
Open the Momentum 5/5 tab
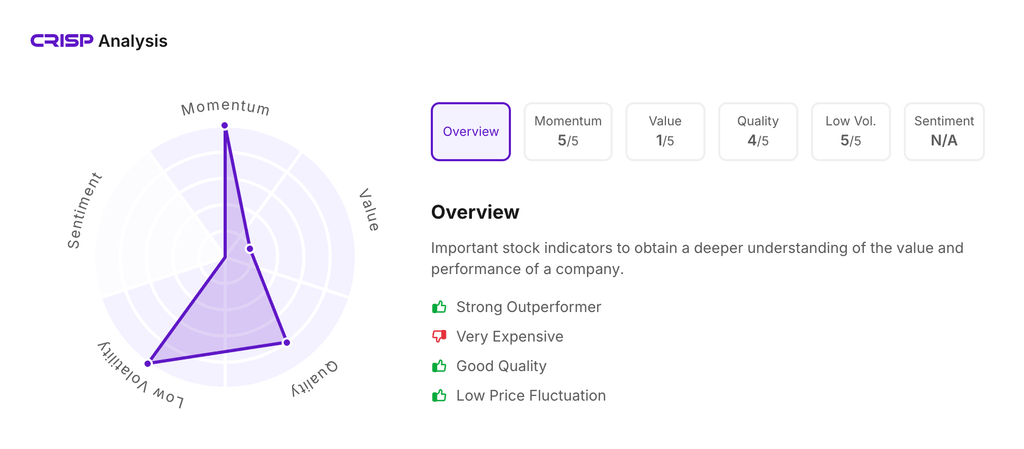click(568, 131)
